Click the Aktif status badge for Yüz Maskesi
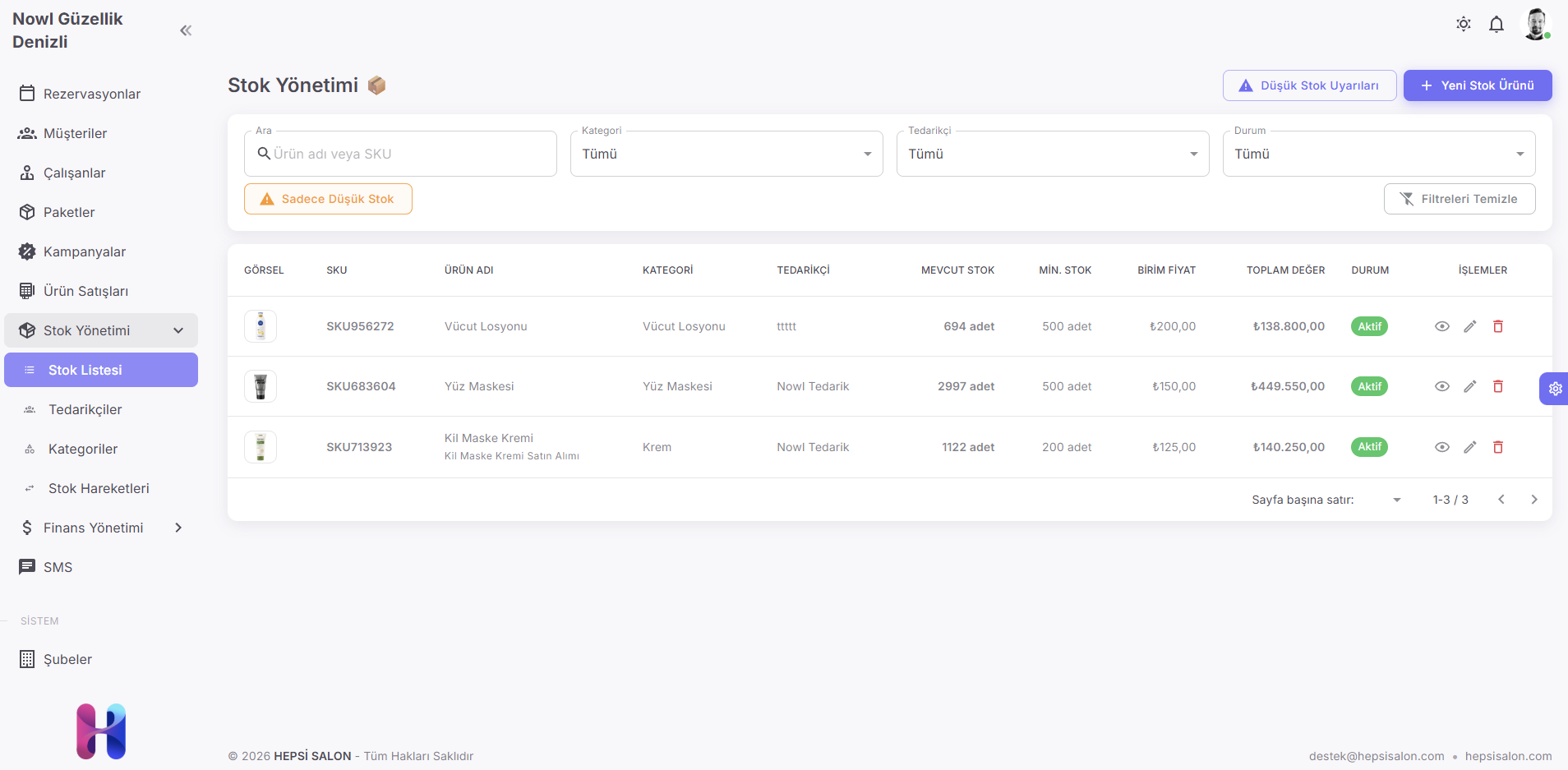 click(x=1368, y=386)
